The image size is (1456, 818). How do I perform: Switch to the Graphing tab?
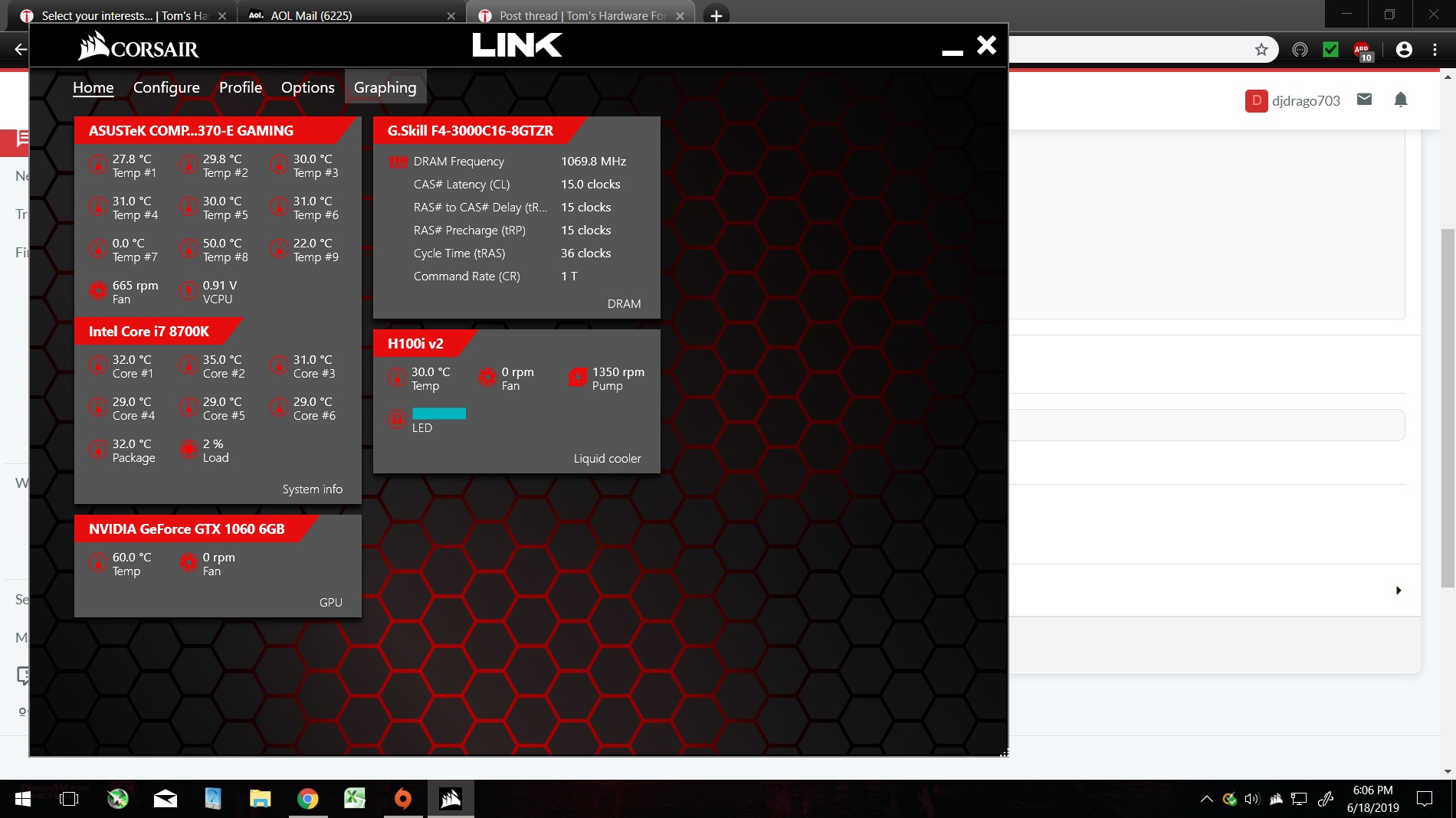[x=385, y=87]
